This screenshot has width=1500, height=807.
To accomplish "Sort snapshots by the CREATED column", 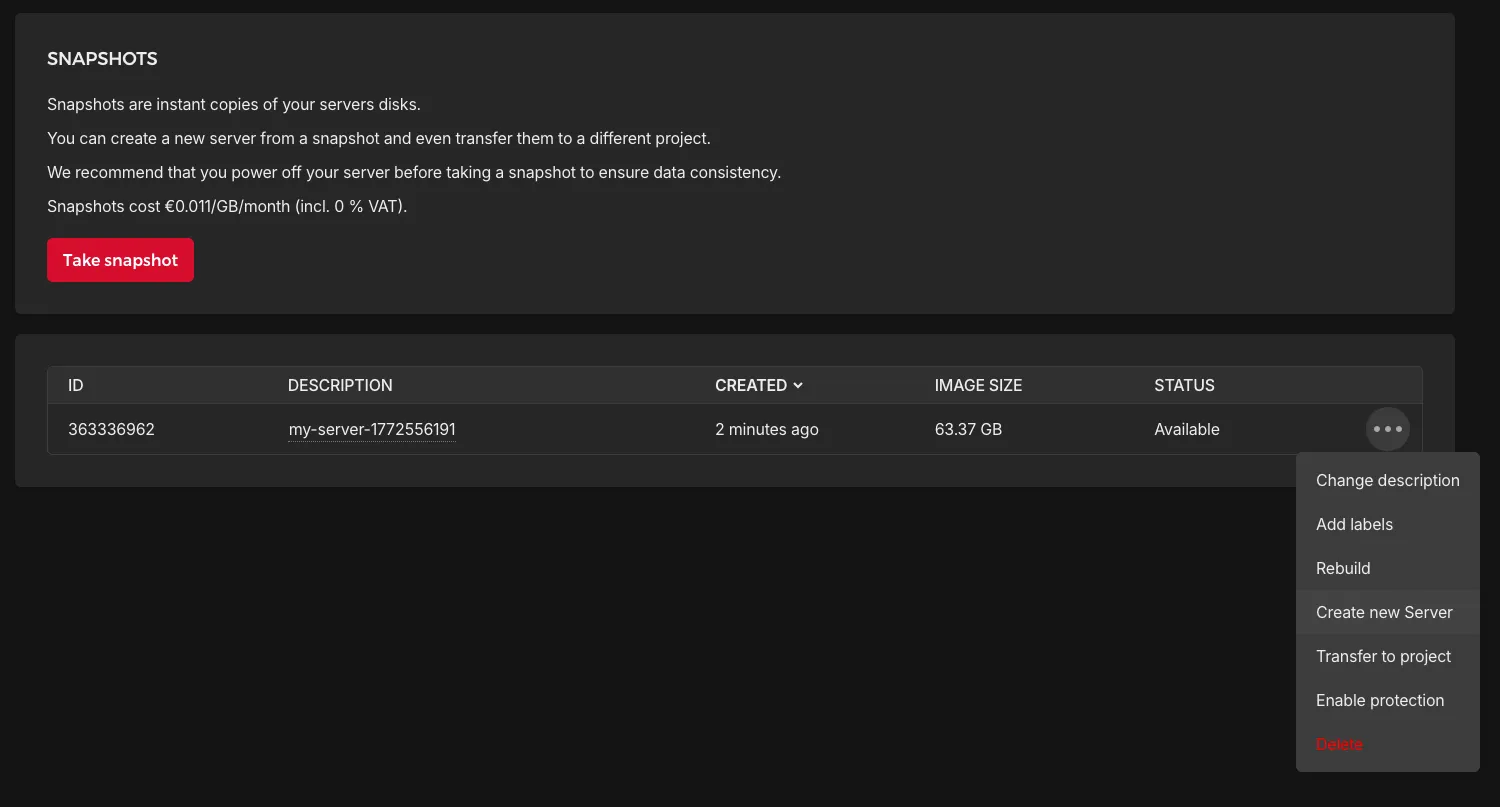I will click(759, 385).
